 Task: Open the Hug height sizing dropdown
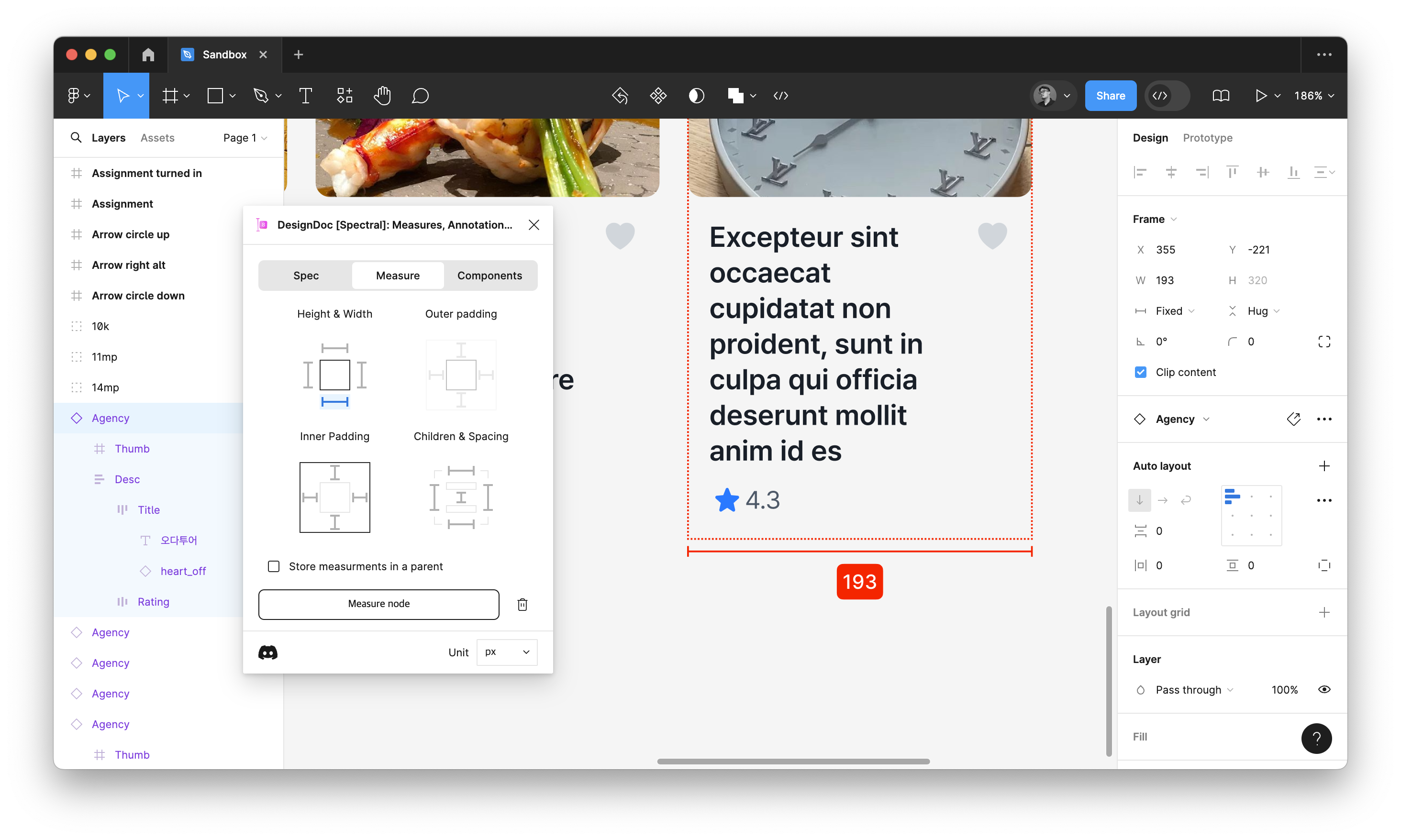[x=1264, y=311]
